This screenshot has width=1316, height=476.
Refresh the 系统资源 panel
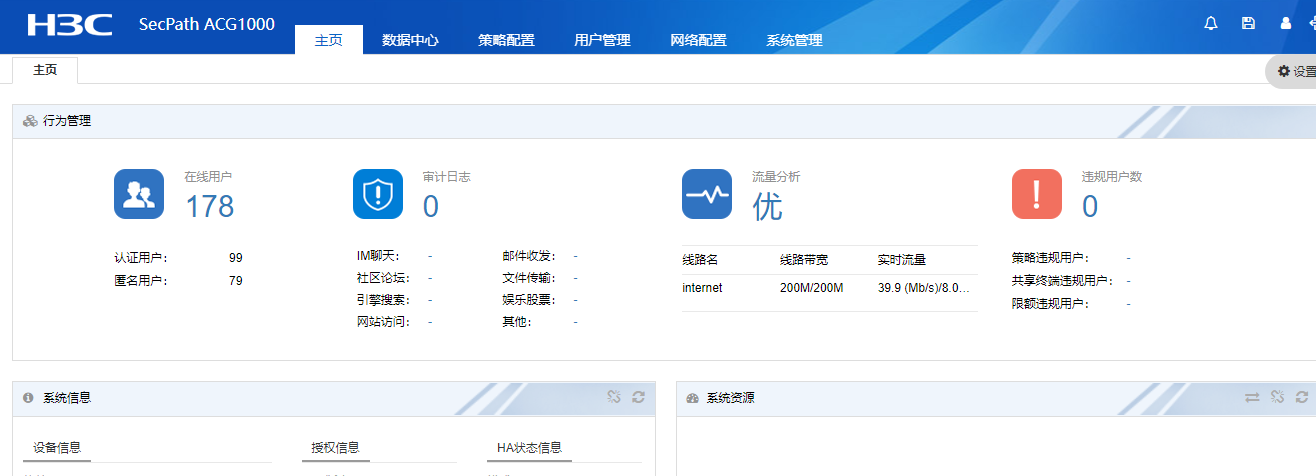click(x=1301, y=397)
